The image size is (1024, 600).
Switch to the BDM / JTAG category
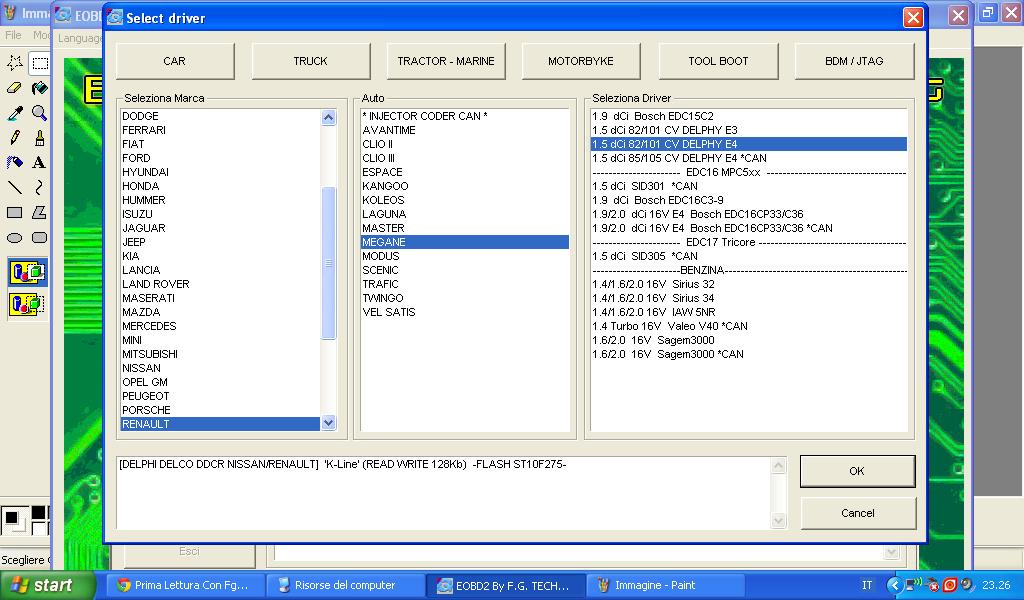pos(854,61)
